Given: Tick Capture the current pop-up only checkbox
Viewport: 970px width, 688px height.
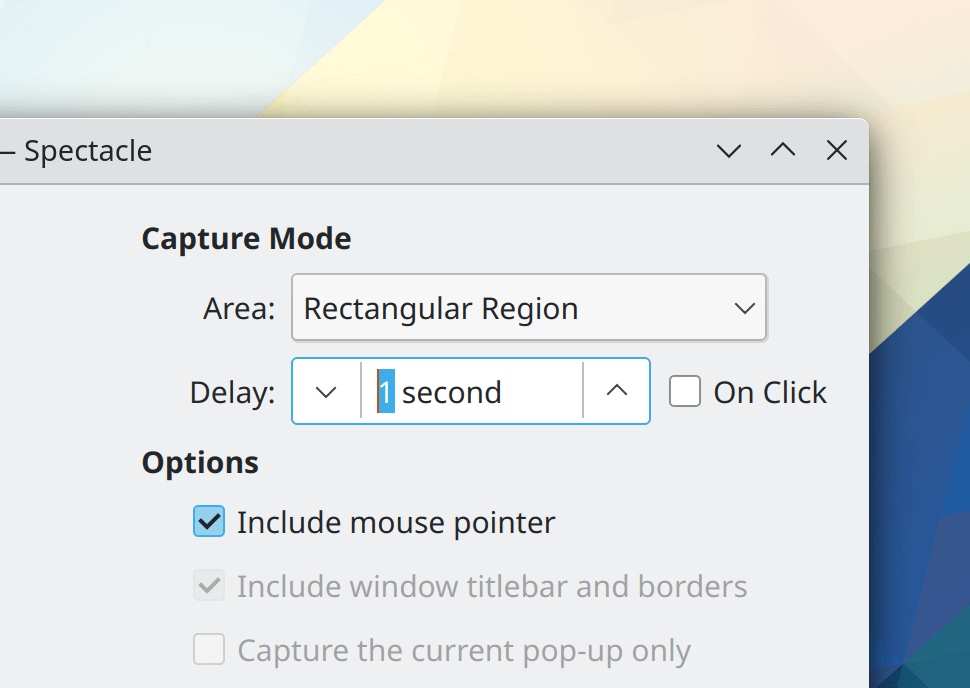Looking at the screenshot, I should (x=209, y=651).
